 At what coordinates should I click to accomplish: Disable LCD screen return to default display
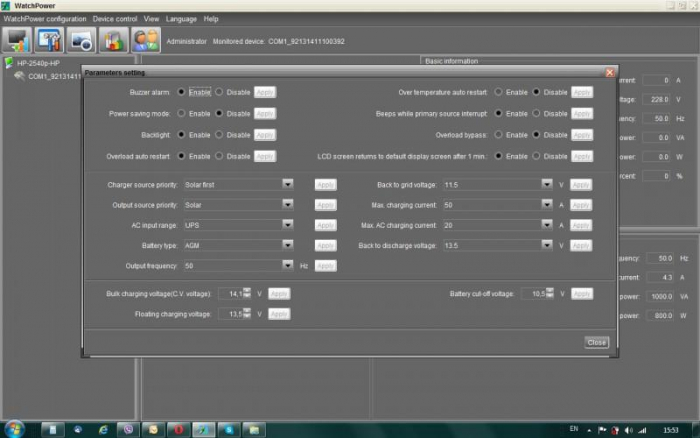tap(536, 156)
